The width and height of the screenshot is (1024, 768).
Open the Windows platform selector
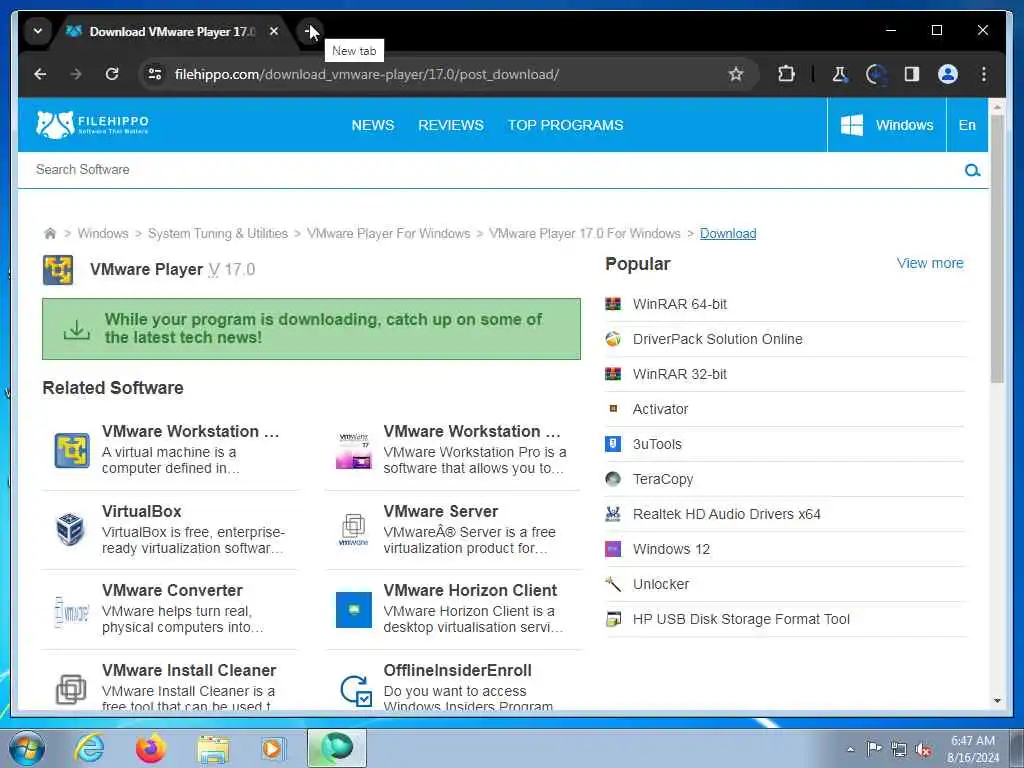click(887, 125)
